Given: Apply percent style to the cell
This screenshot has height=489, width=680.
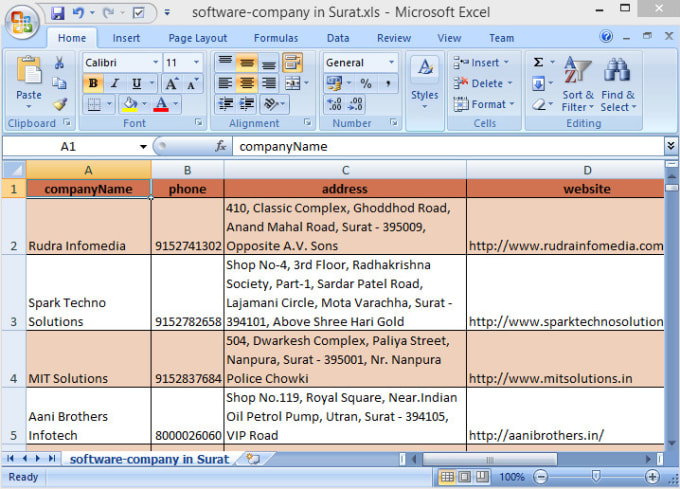Looking at the screenshot, I should coord(366,83).
